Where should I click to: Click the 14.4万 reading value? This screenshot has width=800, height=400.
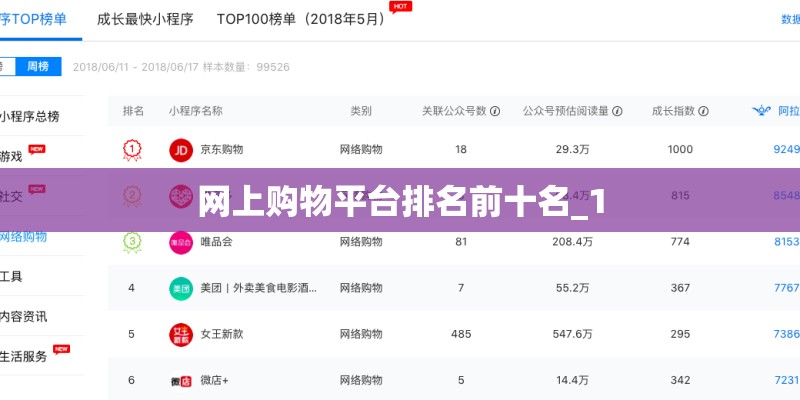[572, 380]
